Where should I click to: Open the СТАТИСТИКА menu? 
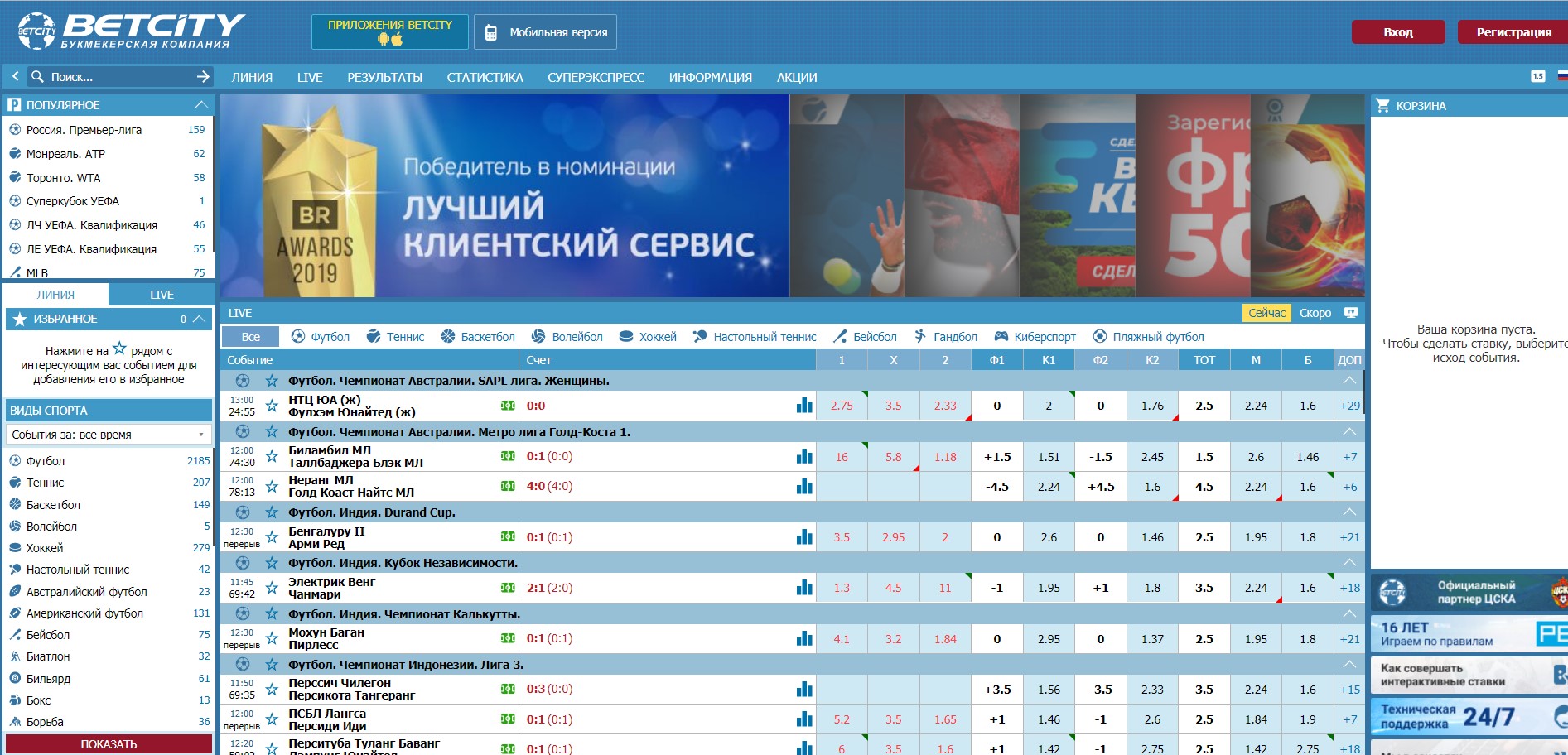pos(485,77)
